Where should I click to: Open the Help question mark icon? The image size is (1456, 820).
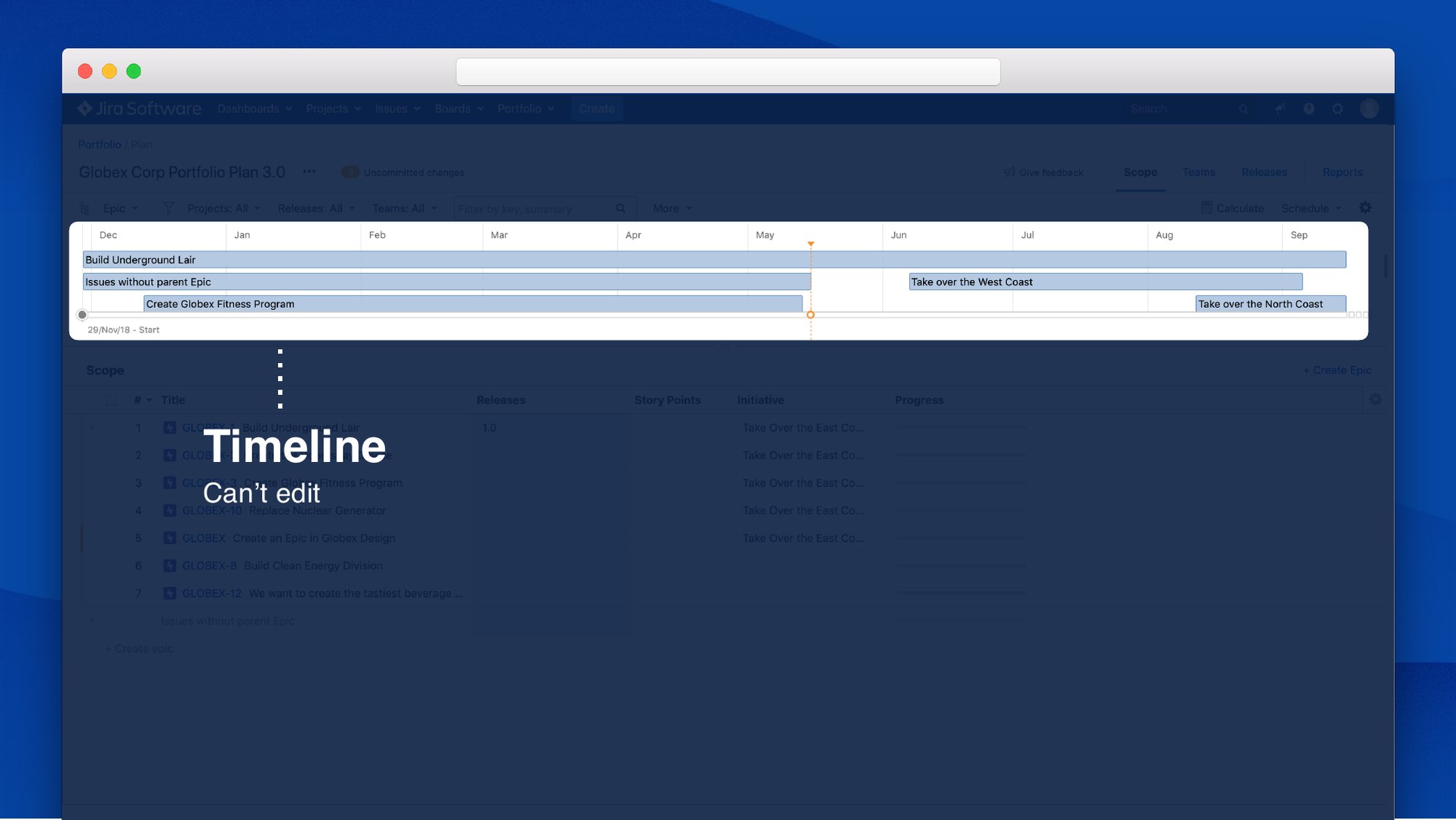[x=1309, y=108]
